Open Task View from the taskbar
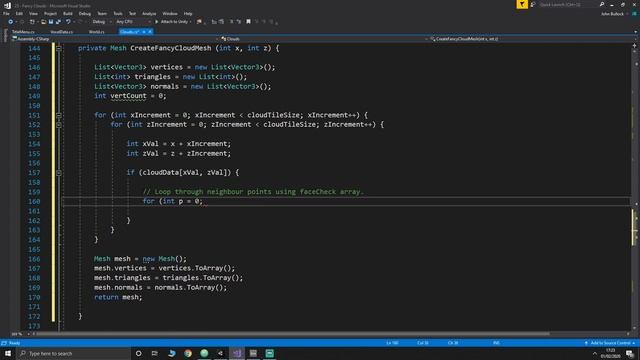The width and height of the screenshot is (640, 360). pyautogui.click(x=155, y=353)
